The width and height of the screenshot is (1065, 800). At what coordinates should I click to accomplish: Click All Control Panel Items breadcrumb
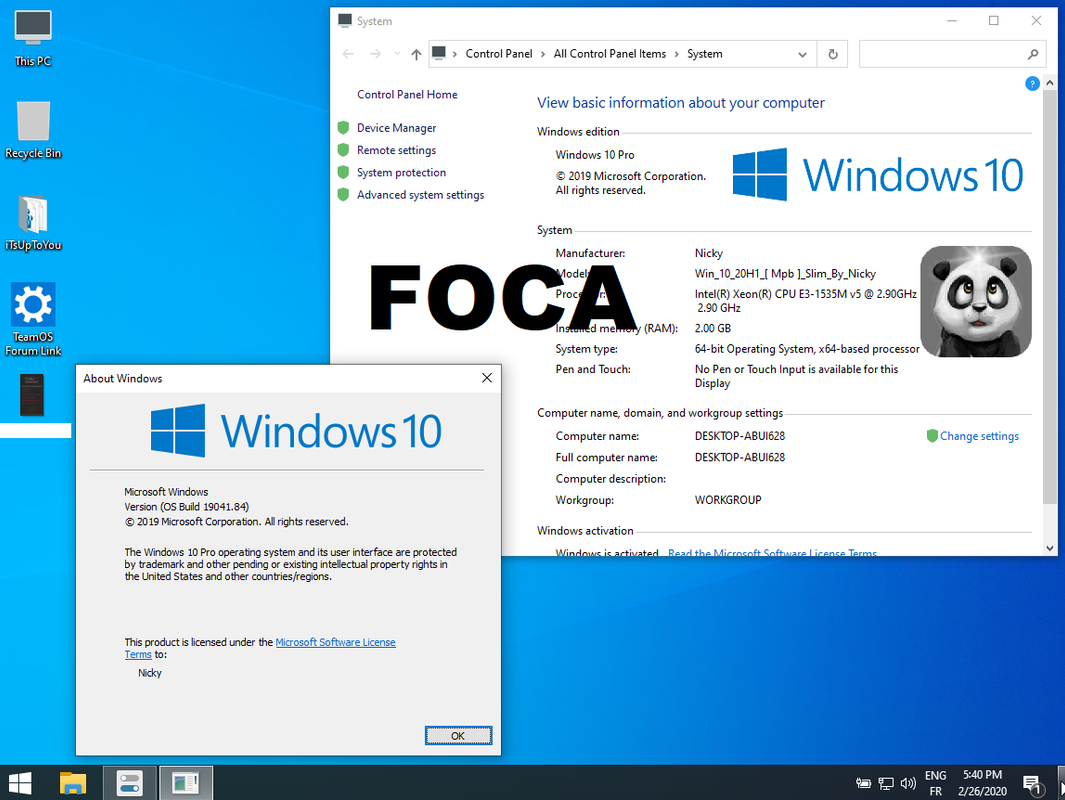(x=609, y=54)
